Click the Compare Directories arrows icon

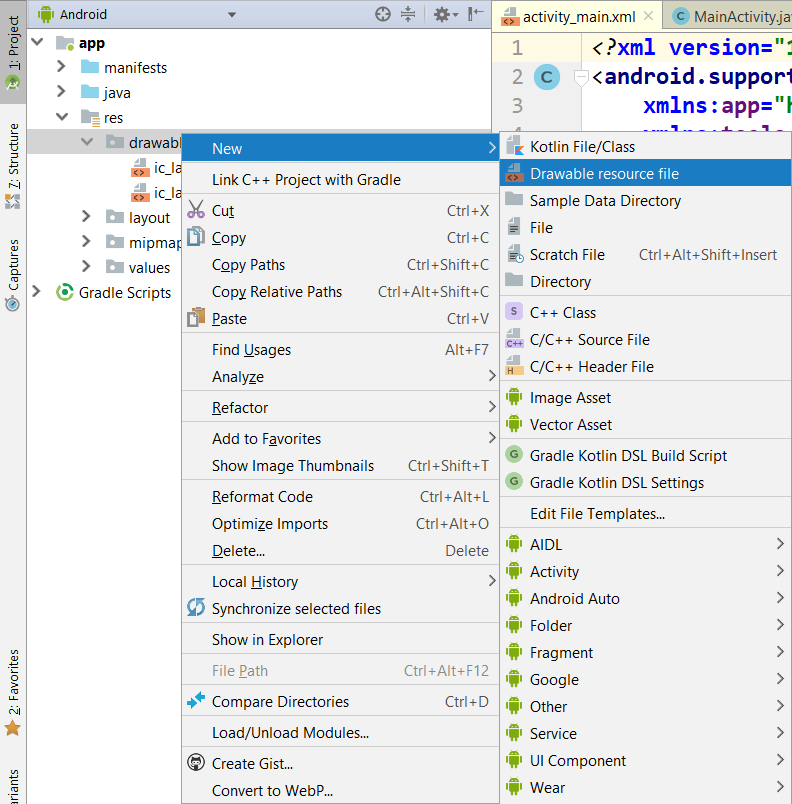(196, 700)
